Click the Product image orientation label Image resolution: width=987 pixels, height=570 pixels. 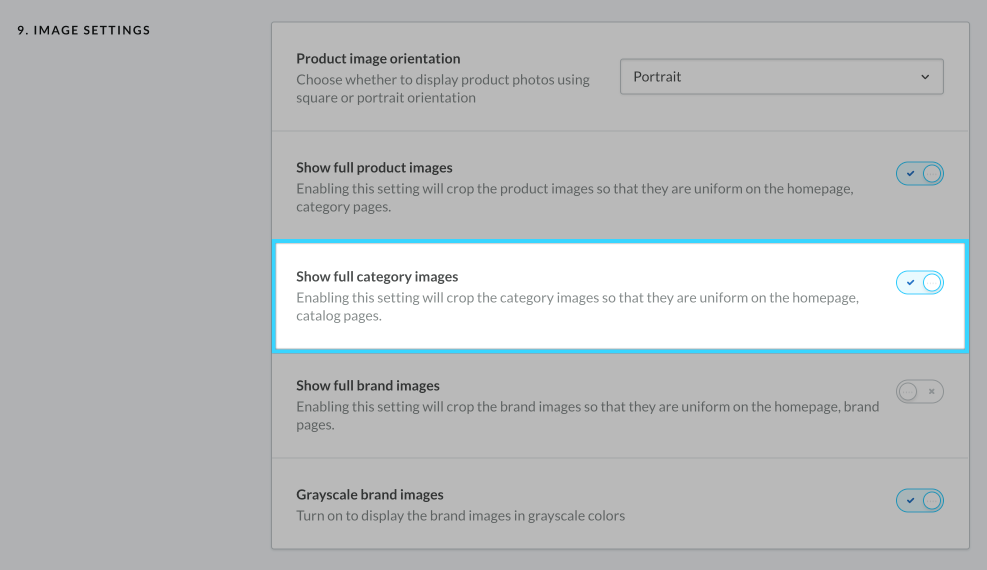[x=378, y=59]
